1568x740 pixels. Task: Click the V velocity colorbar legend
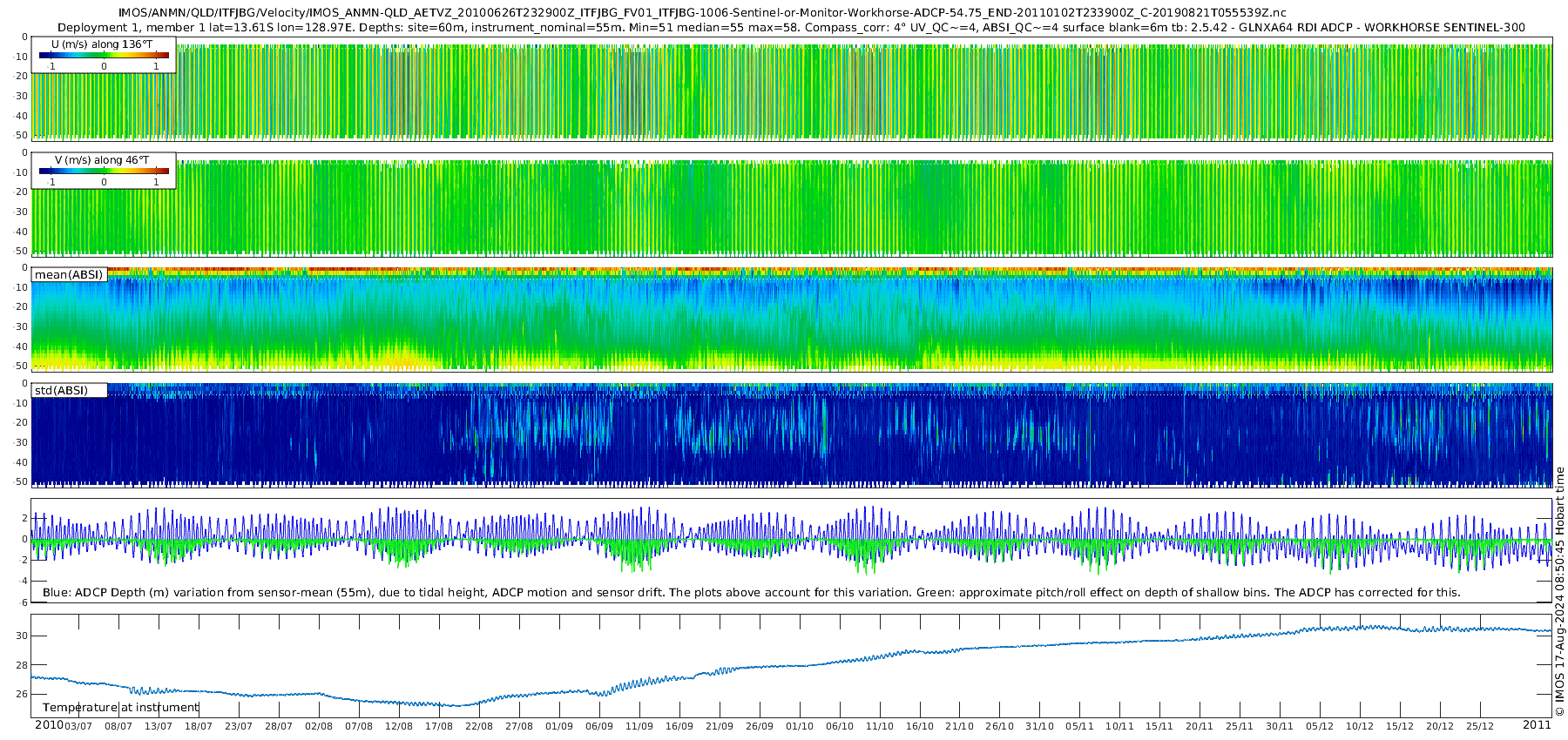tap(104, 172)
